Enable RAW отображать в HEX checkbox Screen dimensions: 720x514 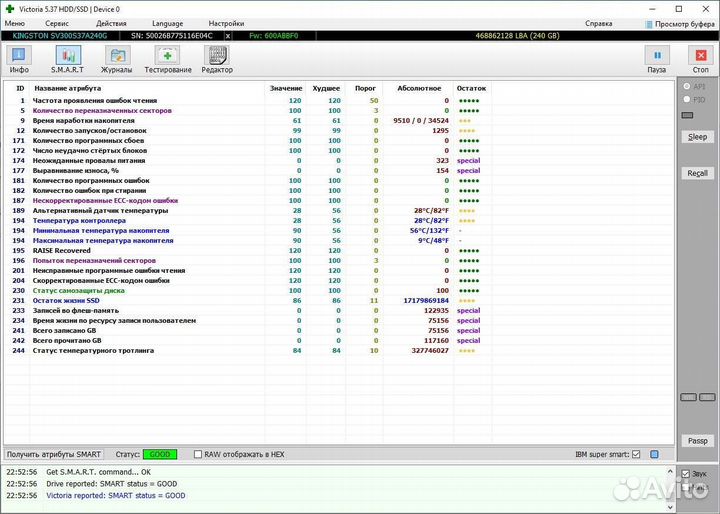click(198, 454)
